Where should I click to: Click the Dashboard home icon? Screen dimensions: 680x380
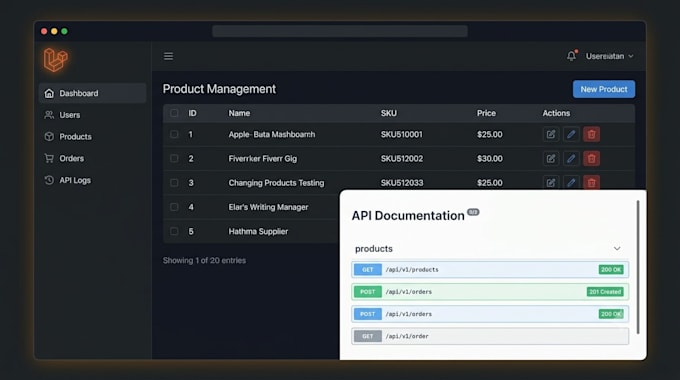49,93
